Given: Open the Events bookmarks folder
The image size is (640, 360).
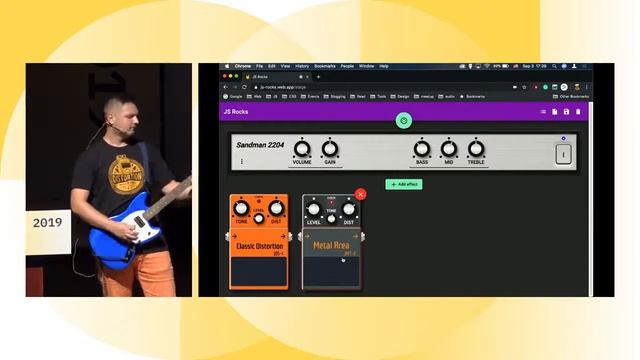Looking at the screenshot, I should point(310,97).
